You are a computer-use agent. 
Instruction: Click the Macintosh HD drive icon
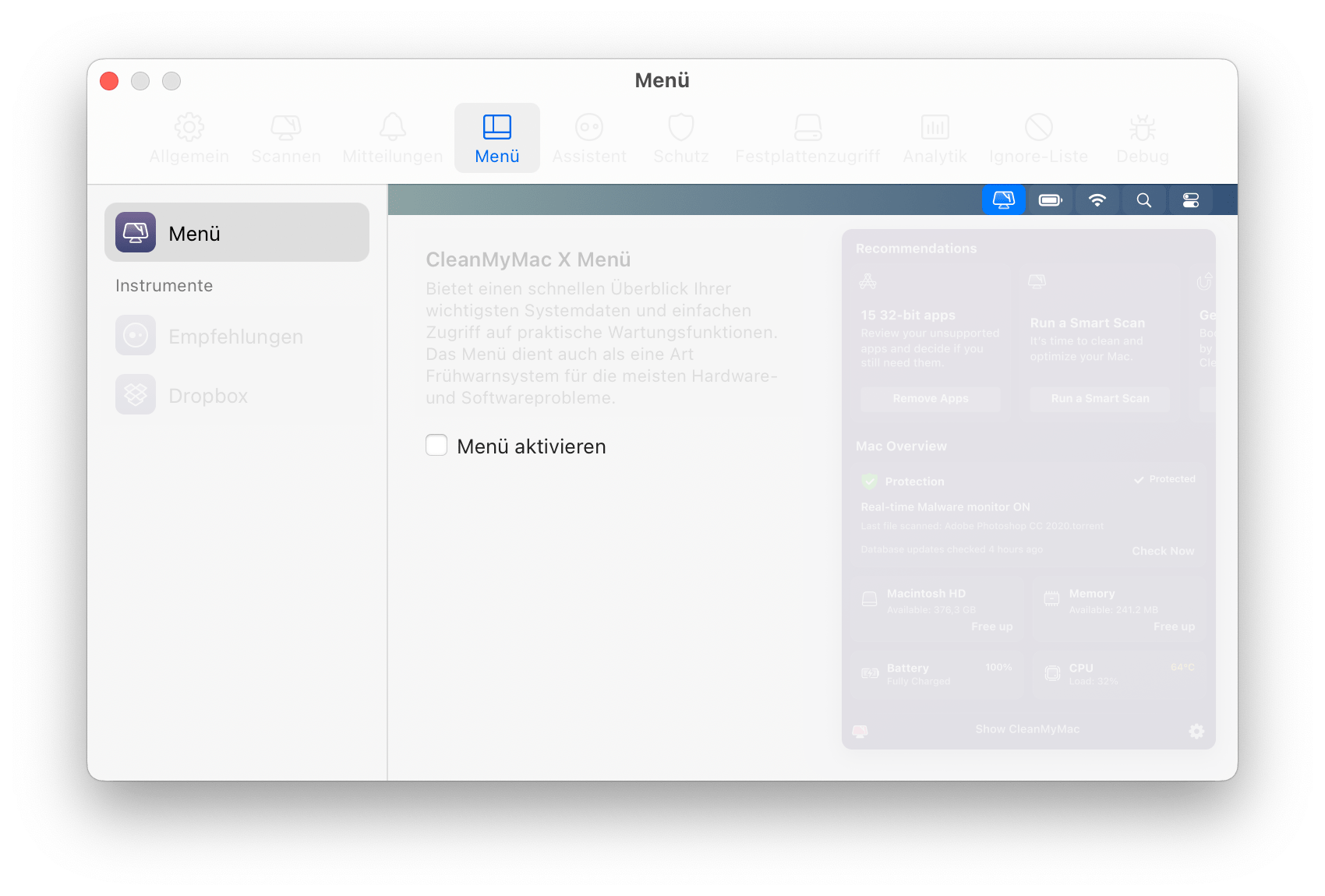(x=870, y=599)
